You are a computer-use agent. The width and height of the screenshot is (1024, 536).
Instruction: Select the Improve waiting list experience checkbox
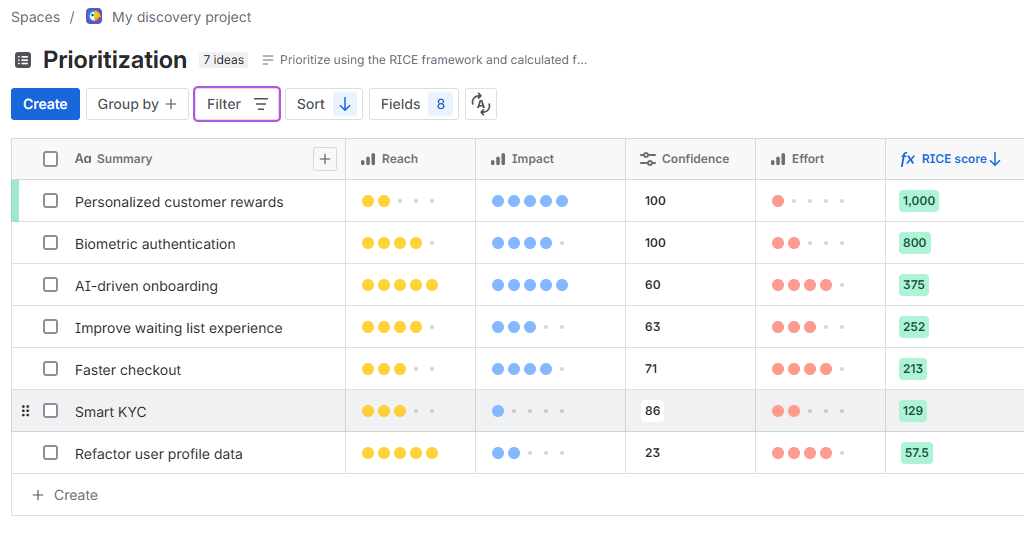(50, 326)
